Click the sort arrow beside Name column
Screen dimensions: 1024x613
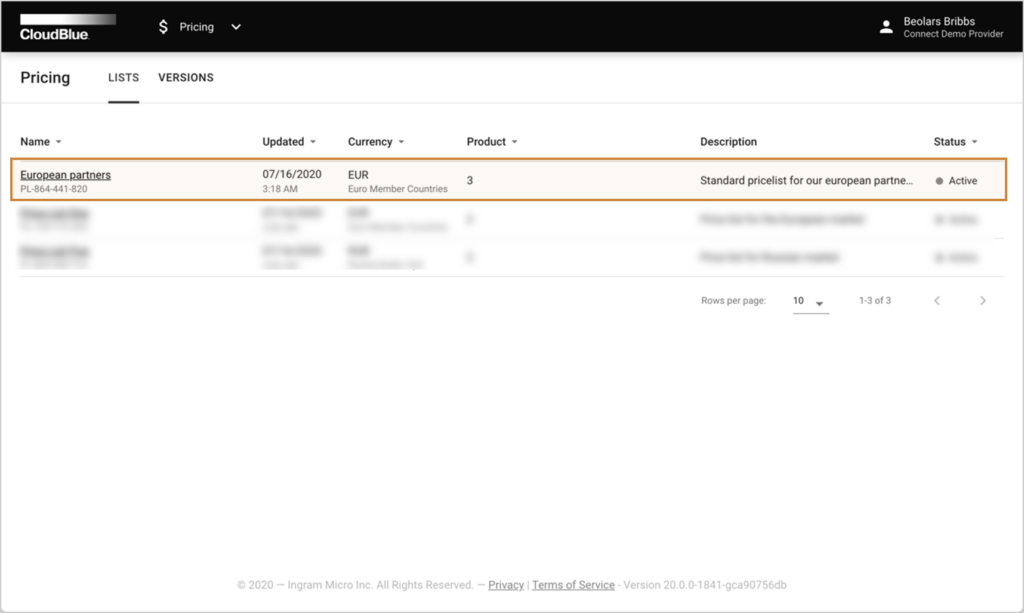[60, 141]
